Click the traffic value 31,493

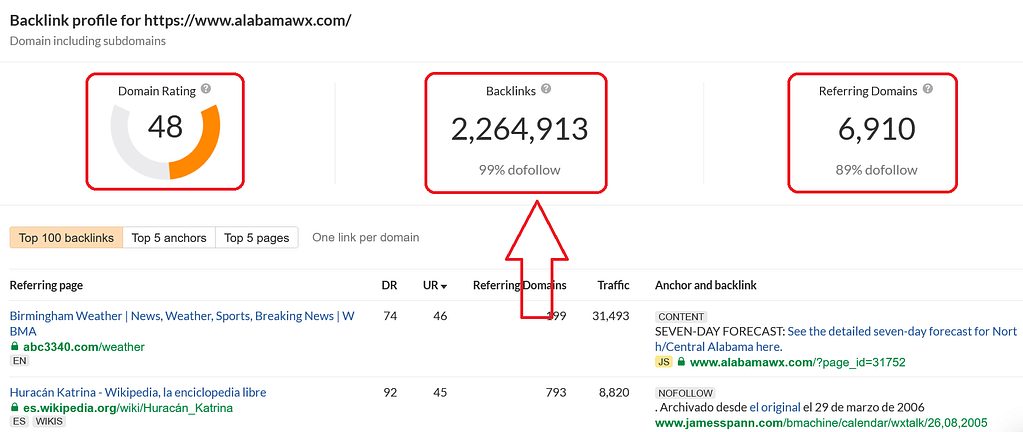click(613, 316)
